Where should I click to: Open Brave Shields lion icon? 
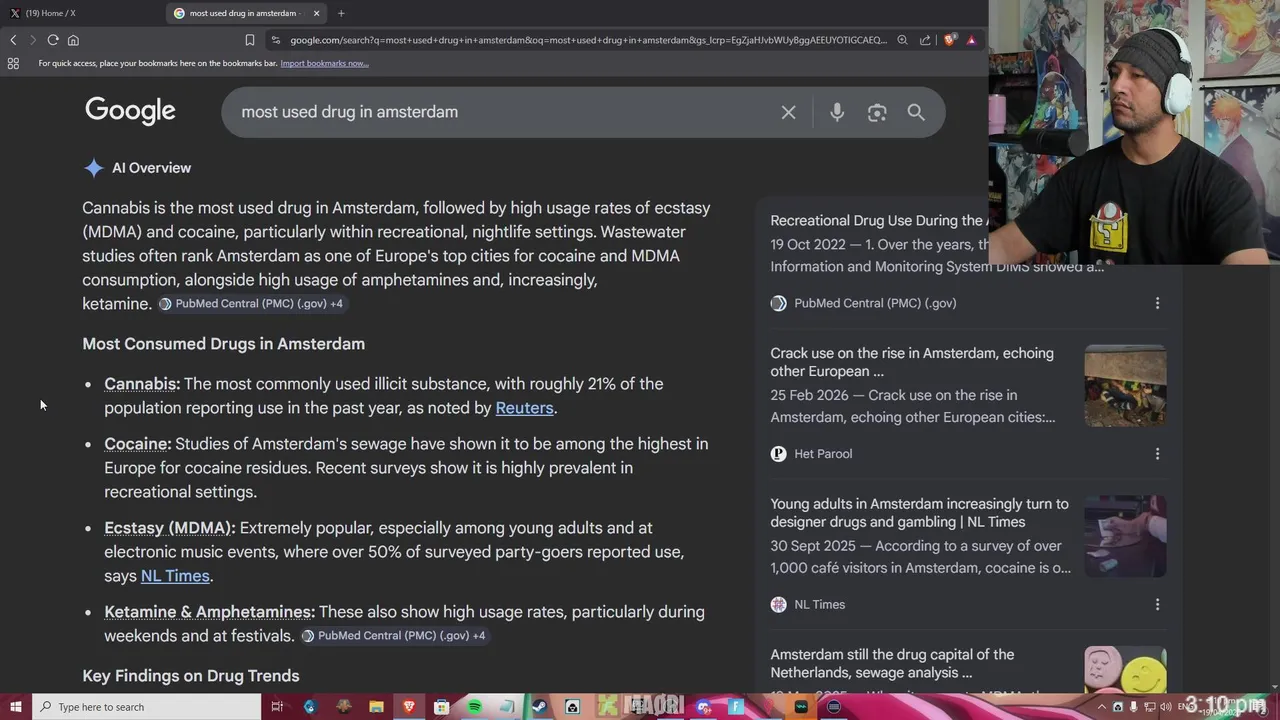pos(949,40)
